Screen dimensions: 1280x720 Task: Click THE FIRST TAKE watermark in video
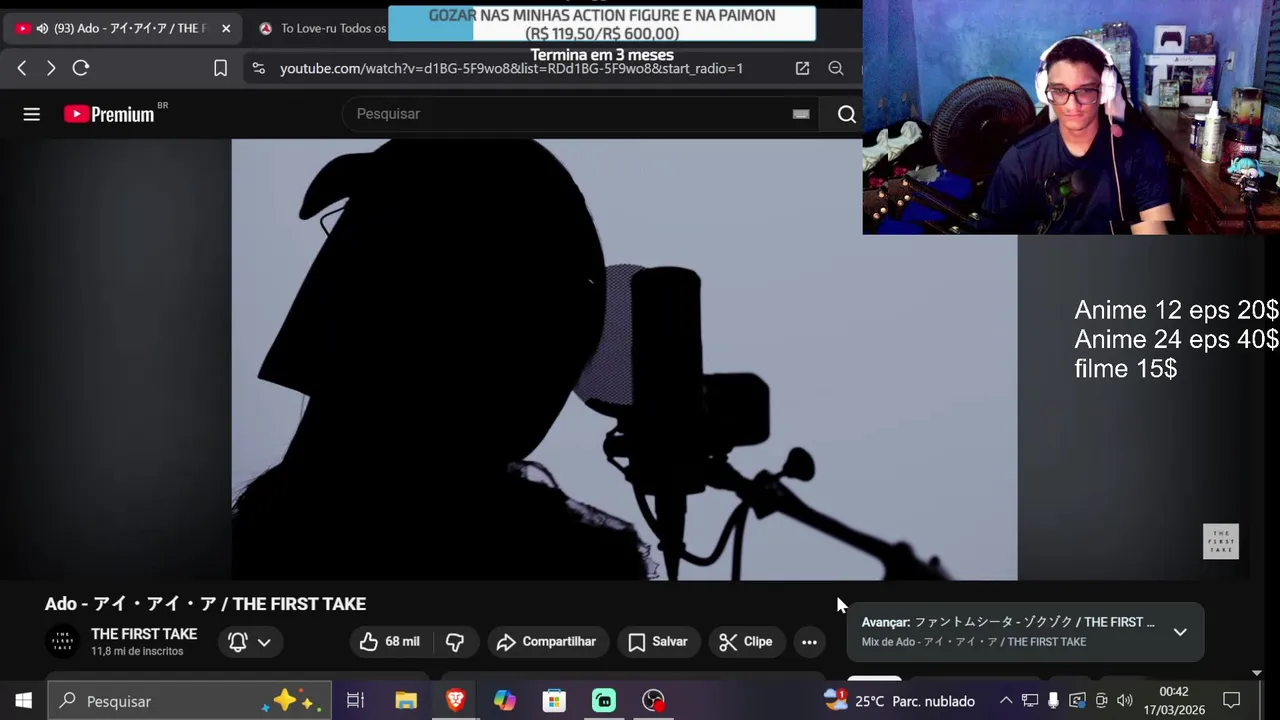1221,541
